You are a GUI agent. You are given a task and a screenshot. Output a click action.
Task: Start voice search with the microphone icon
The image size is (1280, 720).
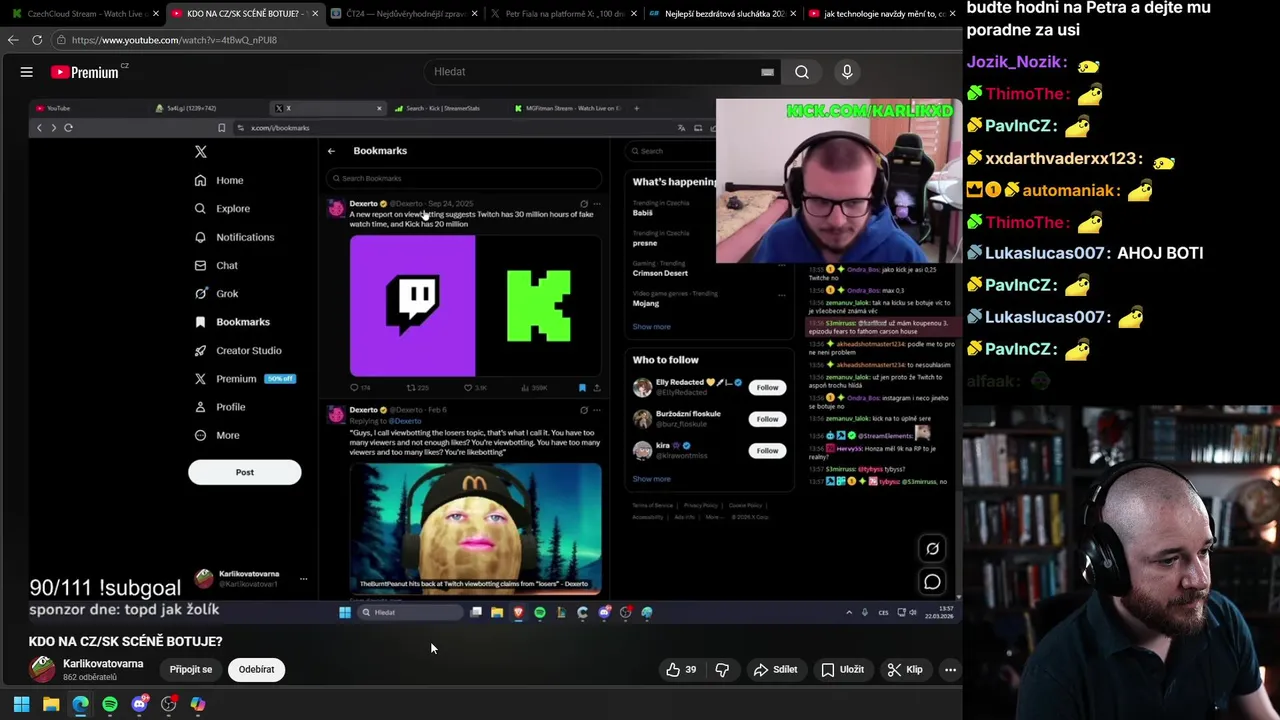pyautogui.click(x=847, y=72)
